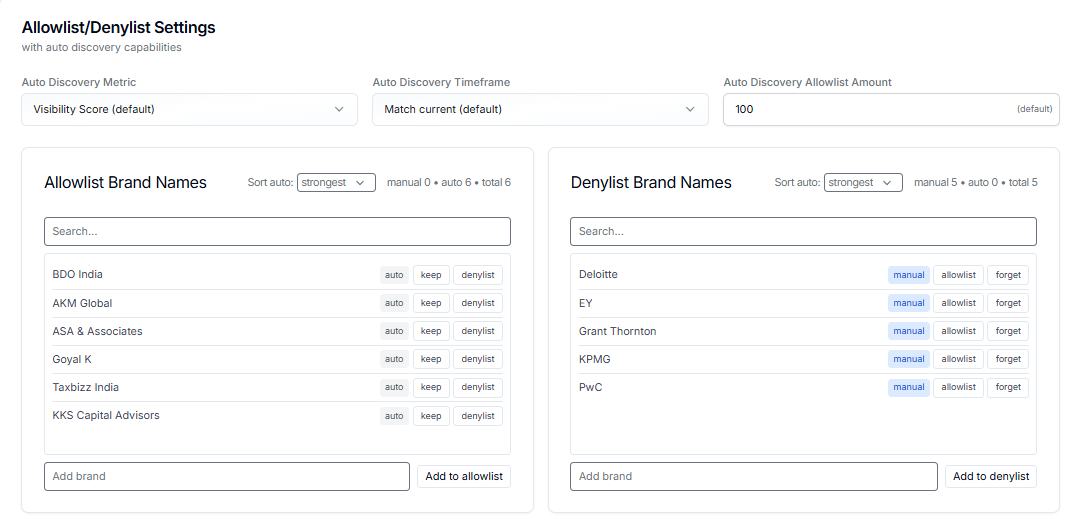Click the Add to allowlist button
1077x519 pixels.
464,476
